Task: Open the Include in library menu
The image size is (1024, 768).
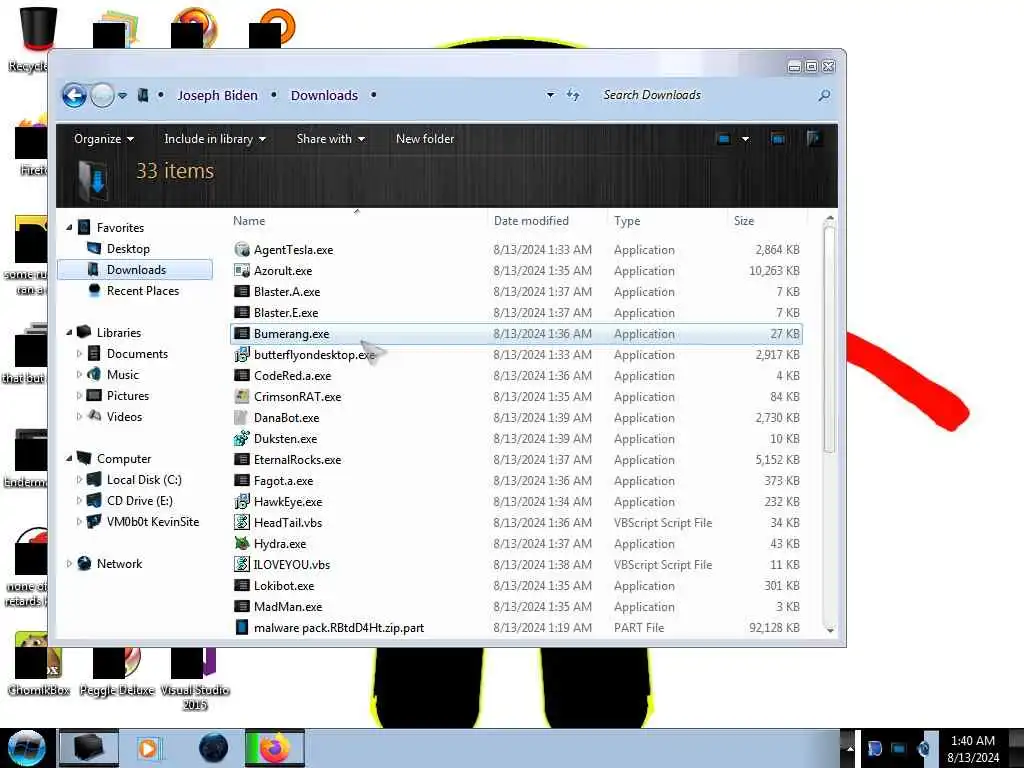Action: [215, 138]
